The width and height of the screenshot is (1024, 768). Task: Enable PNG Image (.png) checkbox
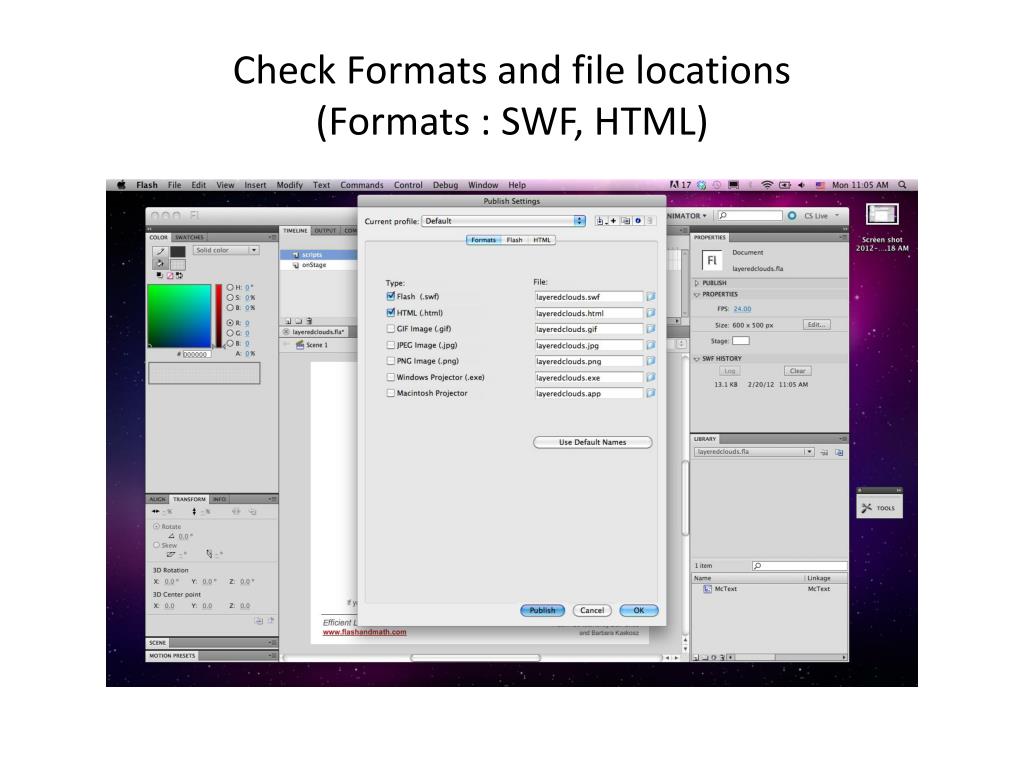pos(391,360)
